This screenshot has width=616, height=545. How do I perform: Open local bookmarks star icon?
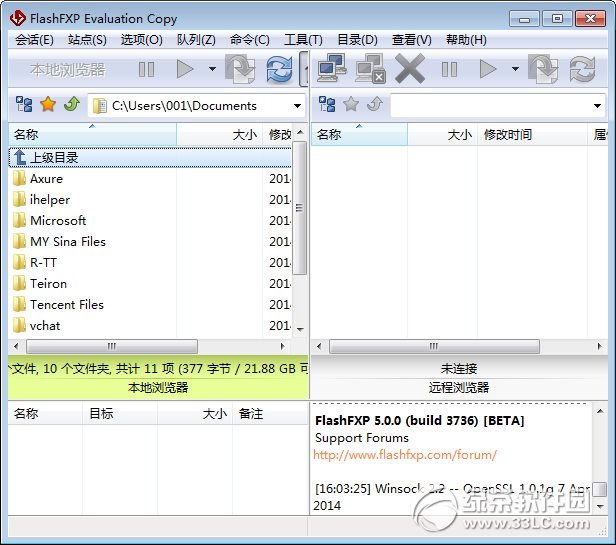click(x=48, y=105)
